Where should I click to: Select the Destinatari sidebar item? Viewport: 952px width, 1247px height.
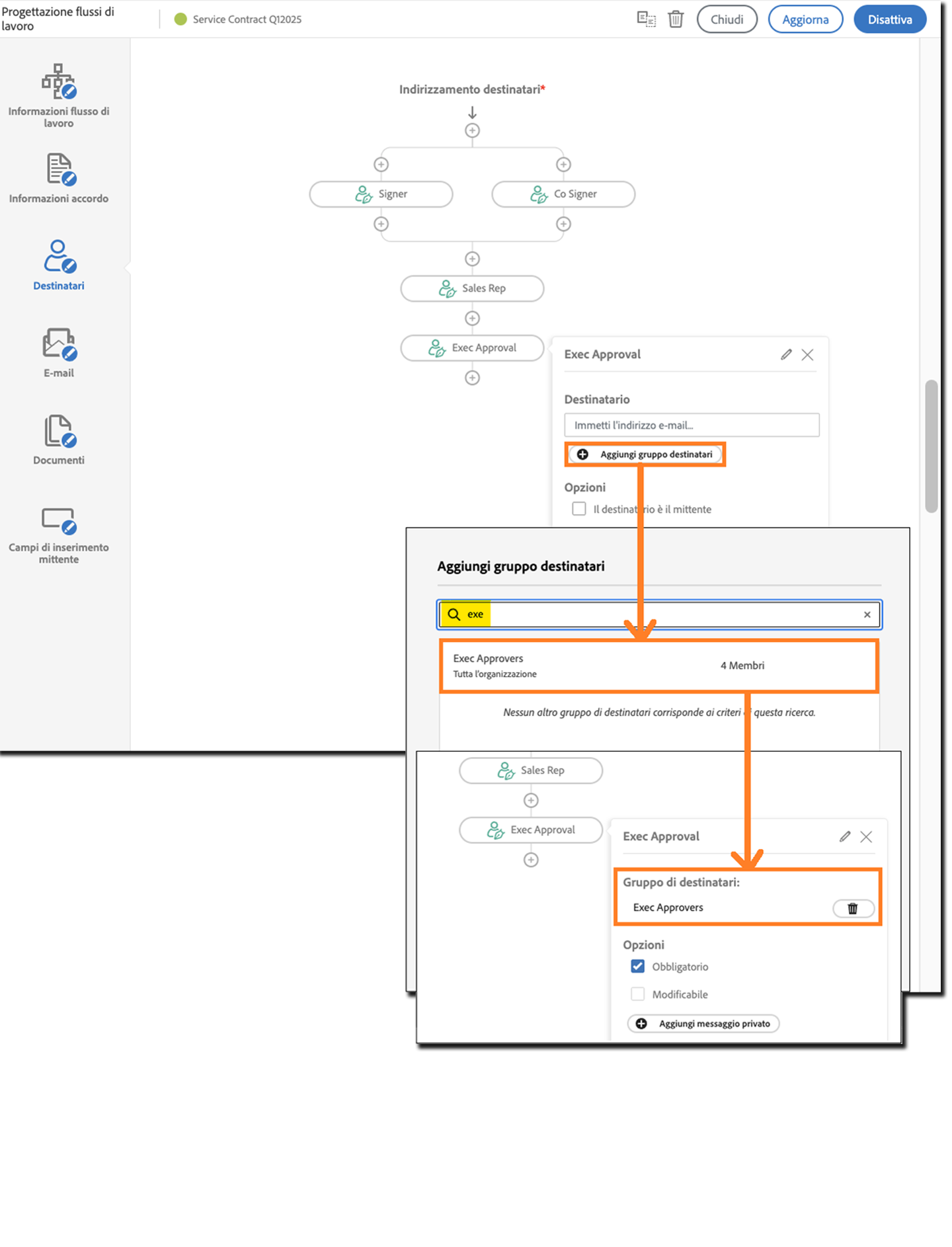[x=59, y=266]
